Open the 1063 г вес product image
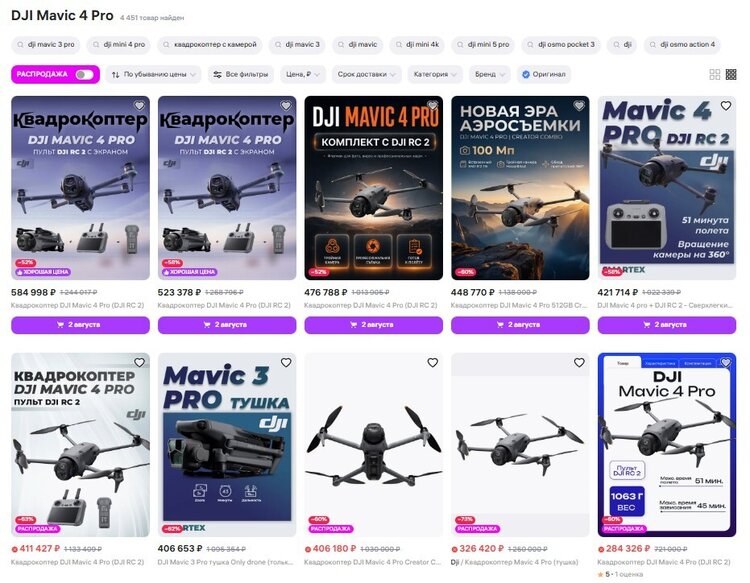The image size is (750, 583). pyautogui.click(x=667, y=445)
